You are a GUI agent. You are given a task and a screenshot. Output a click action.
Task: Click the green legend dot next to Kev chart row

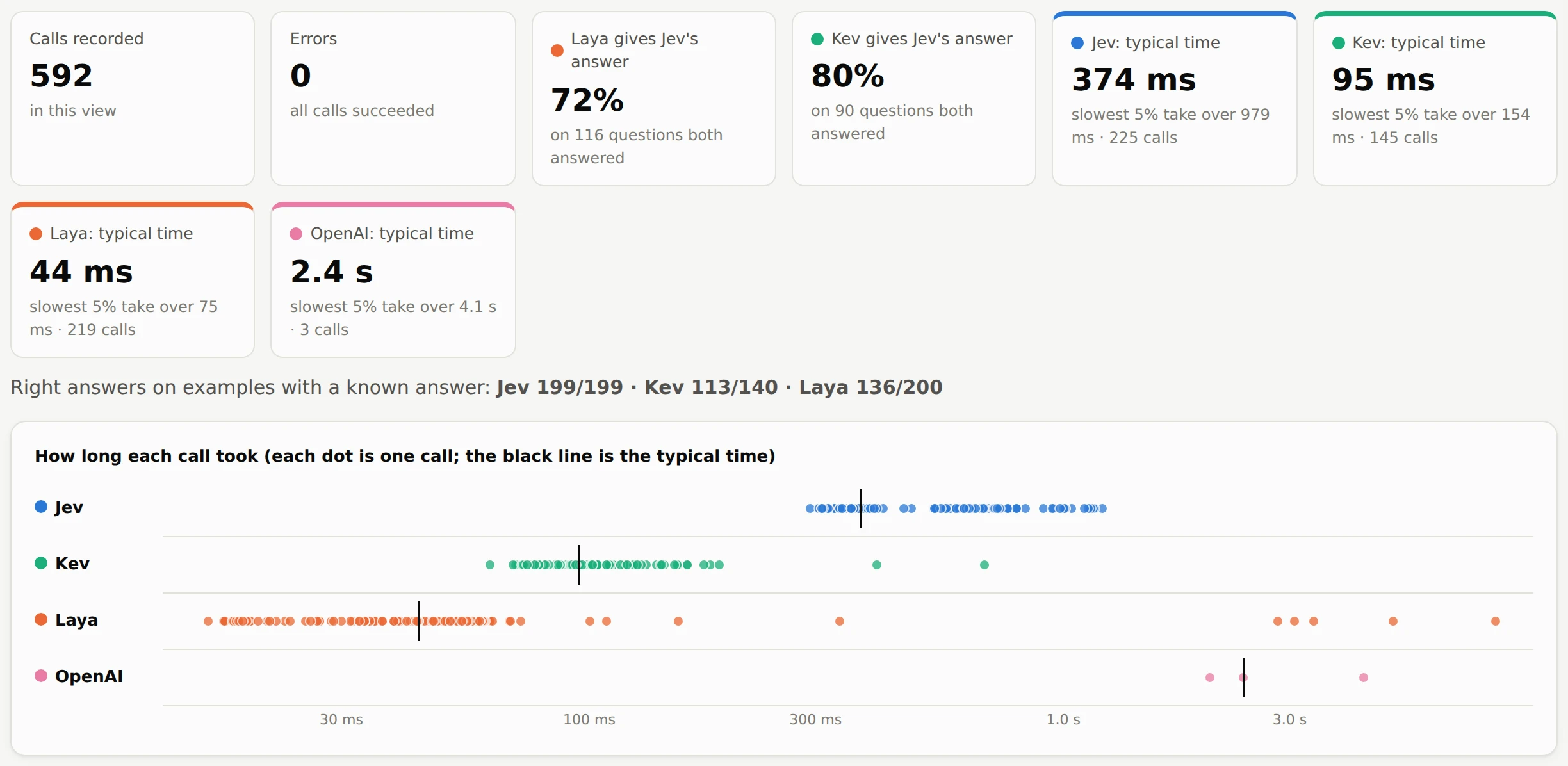(x=41, y=563)
